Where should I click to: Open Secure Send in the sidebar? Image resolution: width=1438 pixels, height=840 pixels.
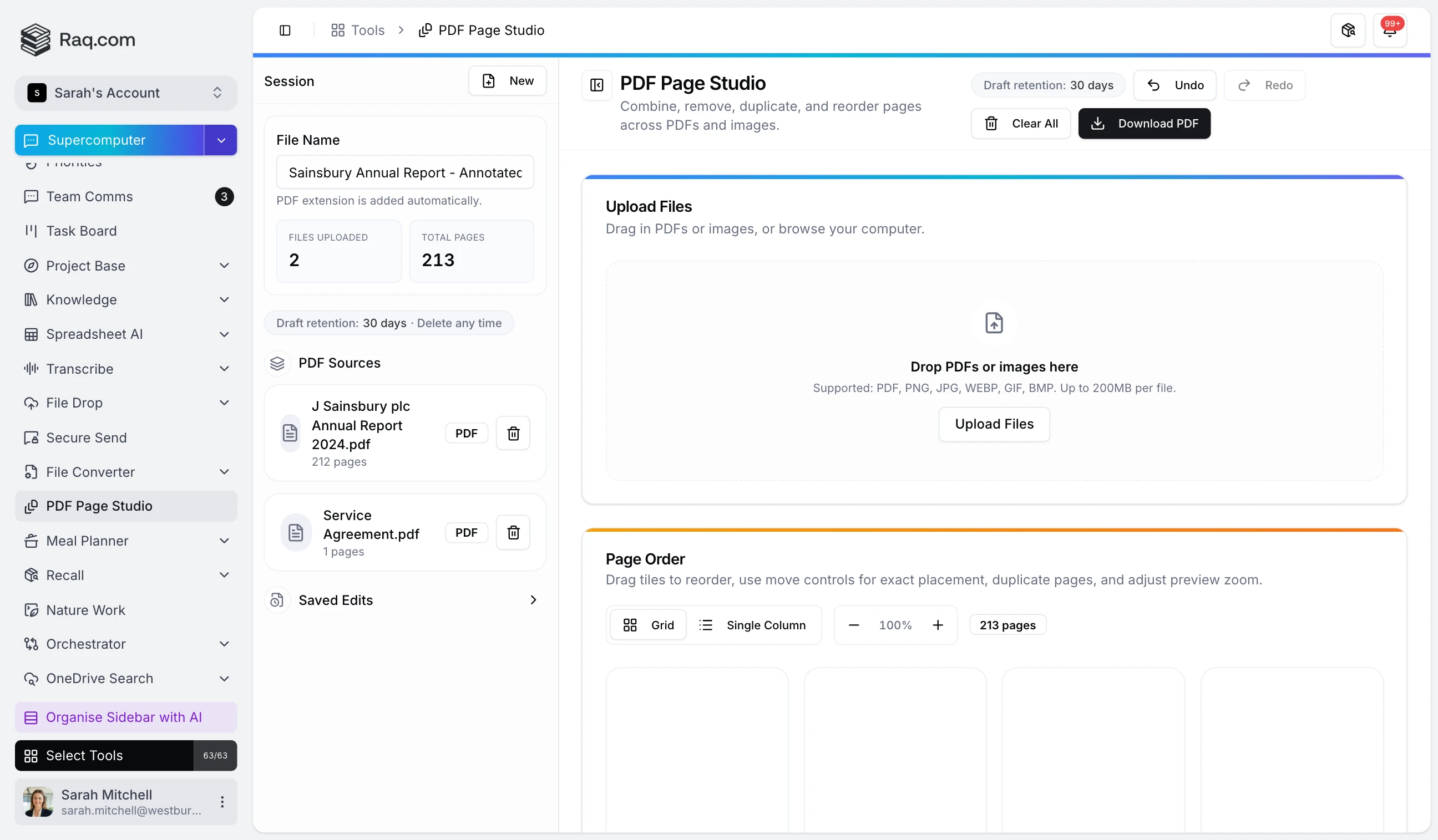[x=125, y=437]
